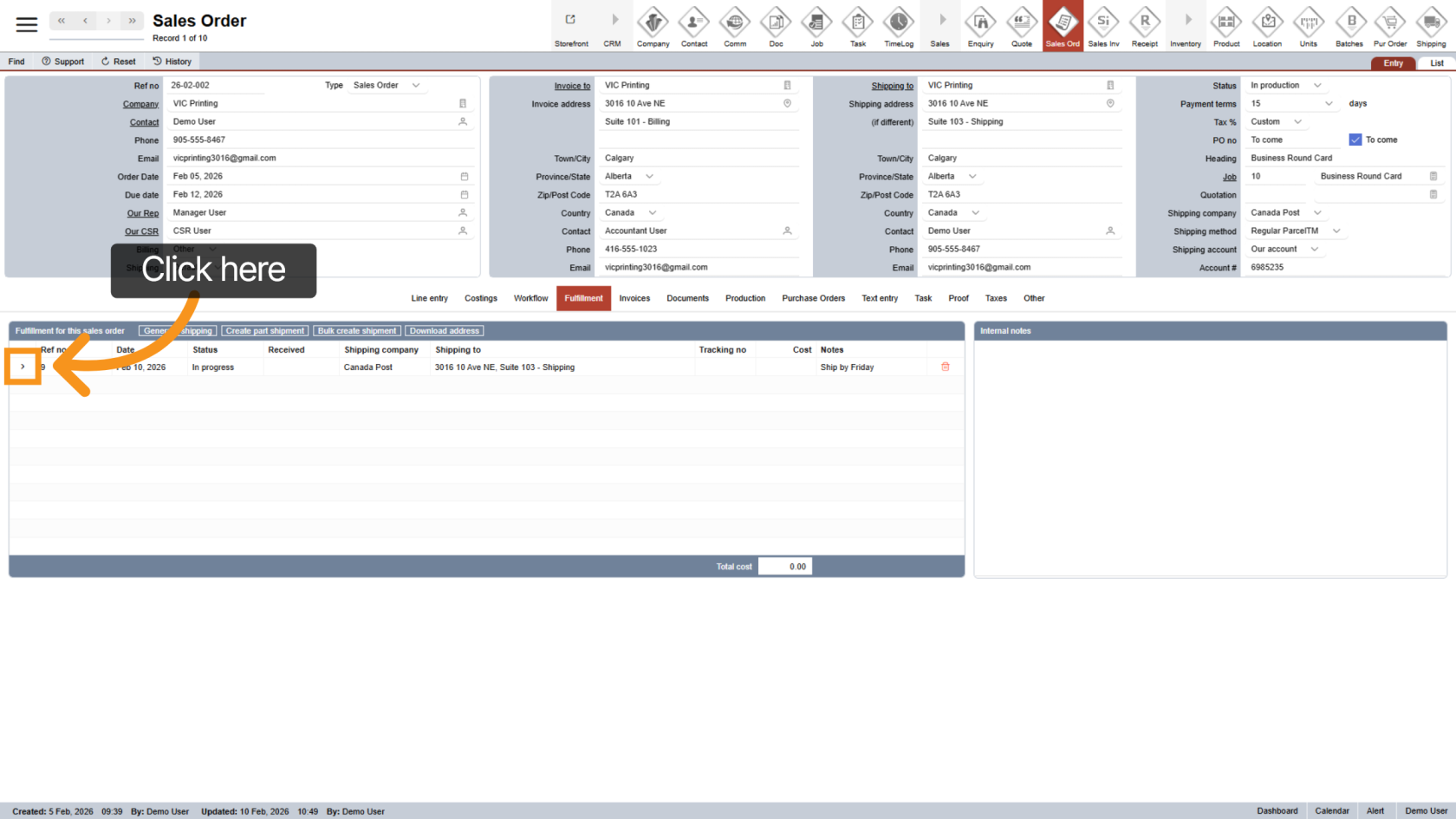The image size is (1456, 819).
Task: Delete the fulfillment row with trash icon
Action: pos(946,367)
